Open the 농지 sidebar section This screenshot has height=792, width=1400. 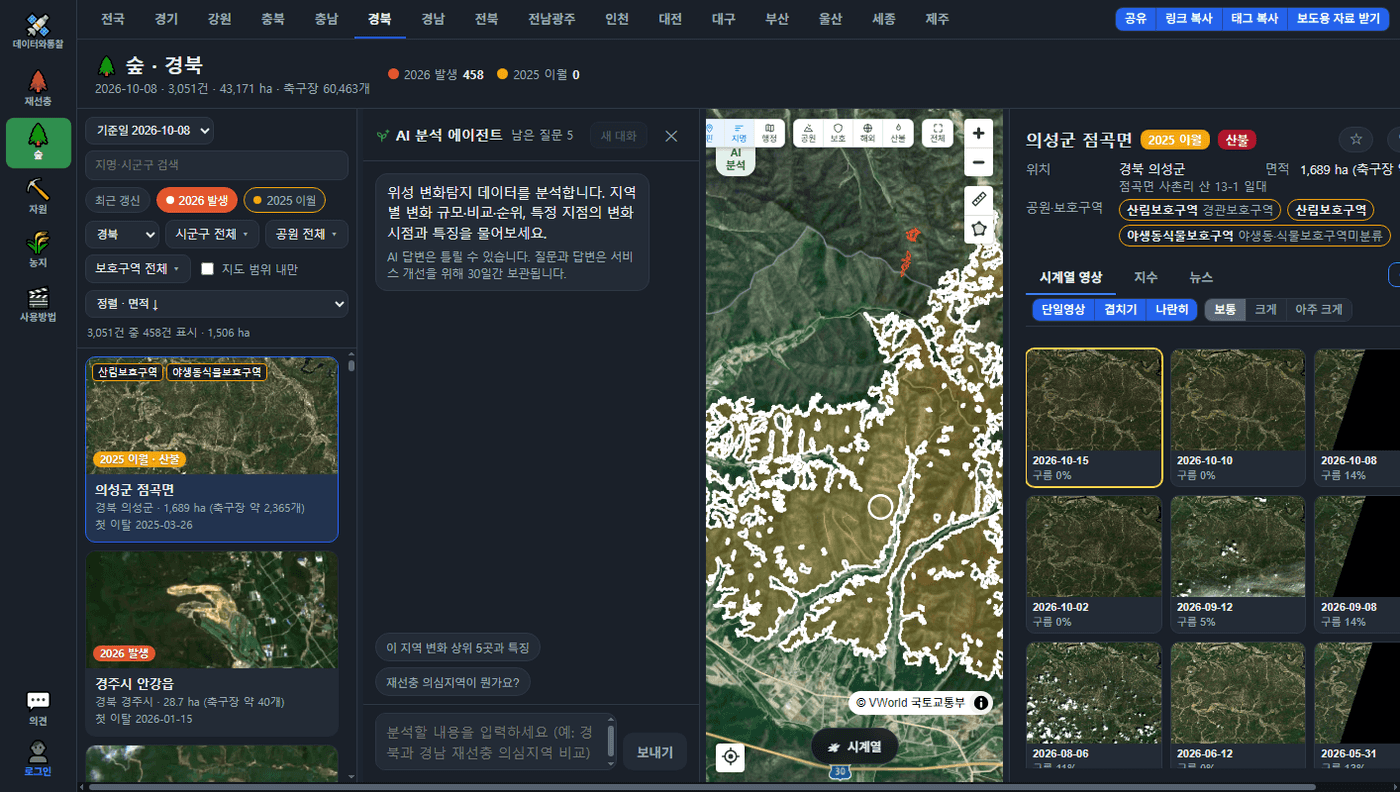(38, 250)
